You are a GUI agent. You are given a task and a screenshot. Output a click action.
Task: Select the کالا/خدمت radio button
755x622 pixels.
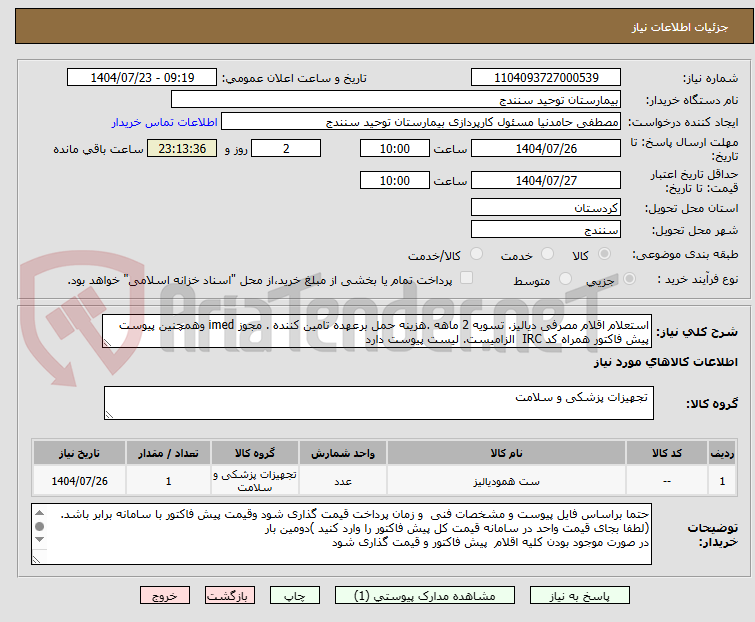tap(476, 254)
